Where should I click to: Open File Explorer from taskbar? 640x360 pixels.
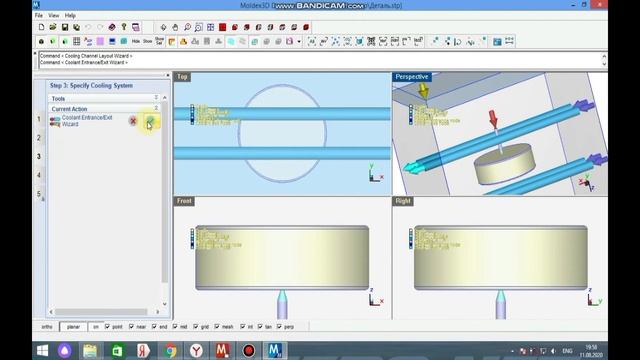coord(90,351)
